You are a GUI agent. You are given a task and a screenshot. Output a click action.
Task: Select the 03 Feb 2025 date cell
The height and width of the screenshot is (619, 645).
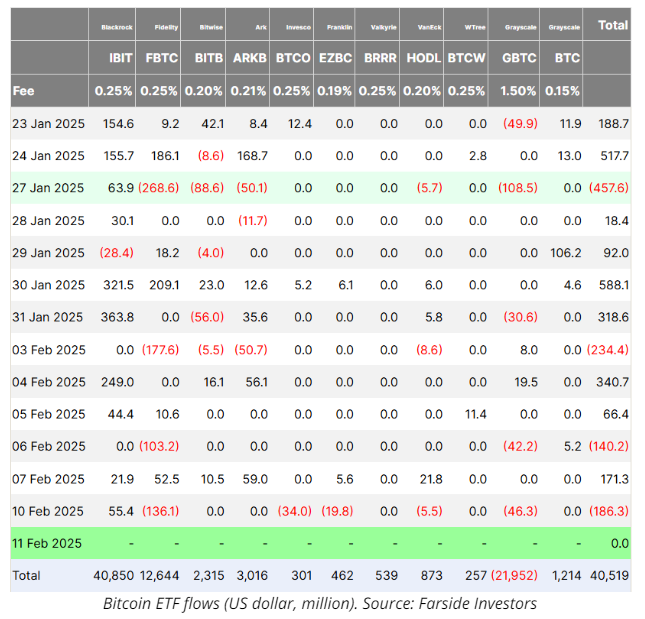(x=49, y=350)
